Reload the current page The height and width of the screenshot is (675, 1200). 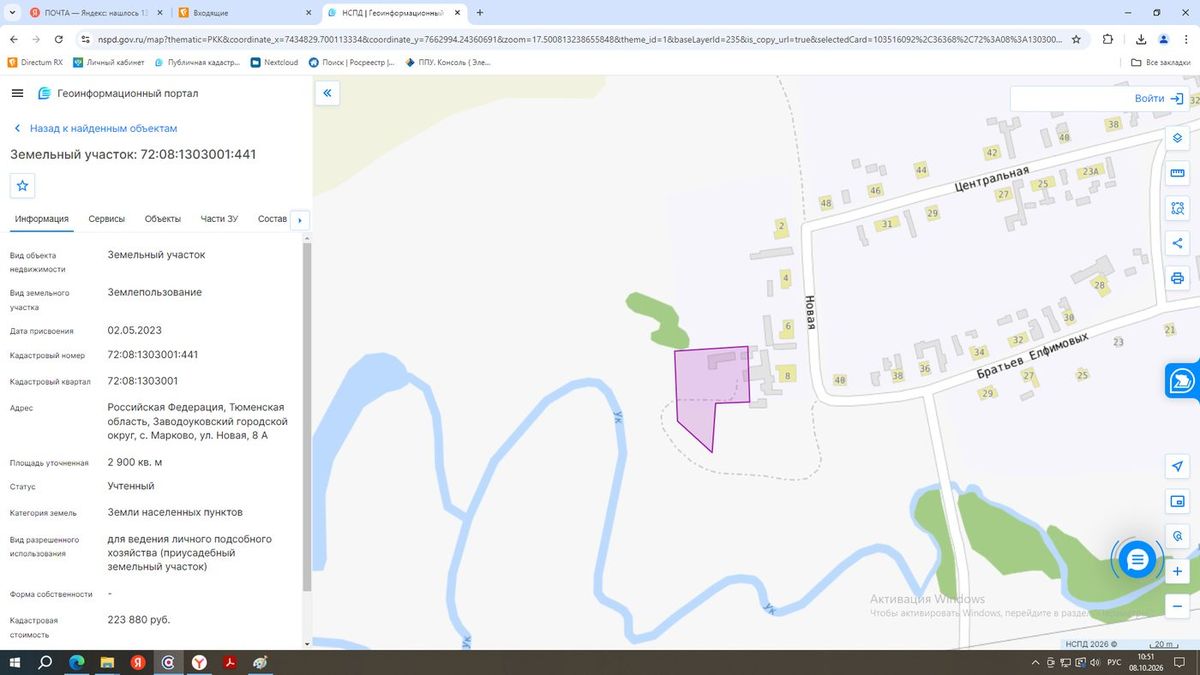(59, 39)
